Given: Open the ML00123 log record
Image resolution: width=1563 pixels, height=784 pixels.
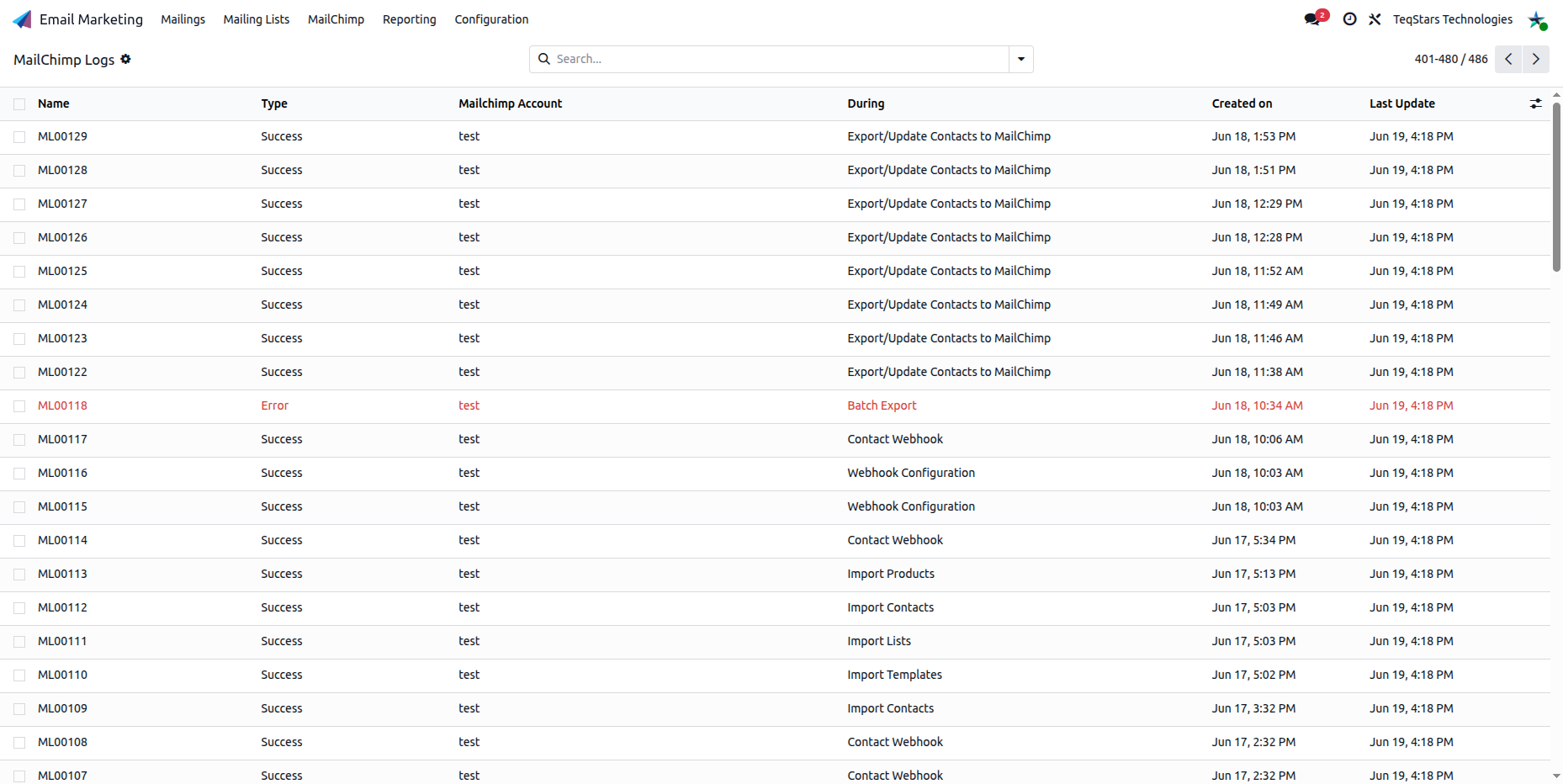Looking at the screenshot, I should tap(62, 338).
